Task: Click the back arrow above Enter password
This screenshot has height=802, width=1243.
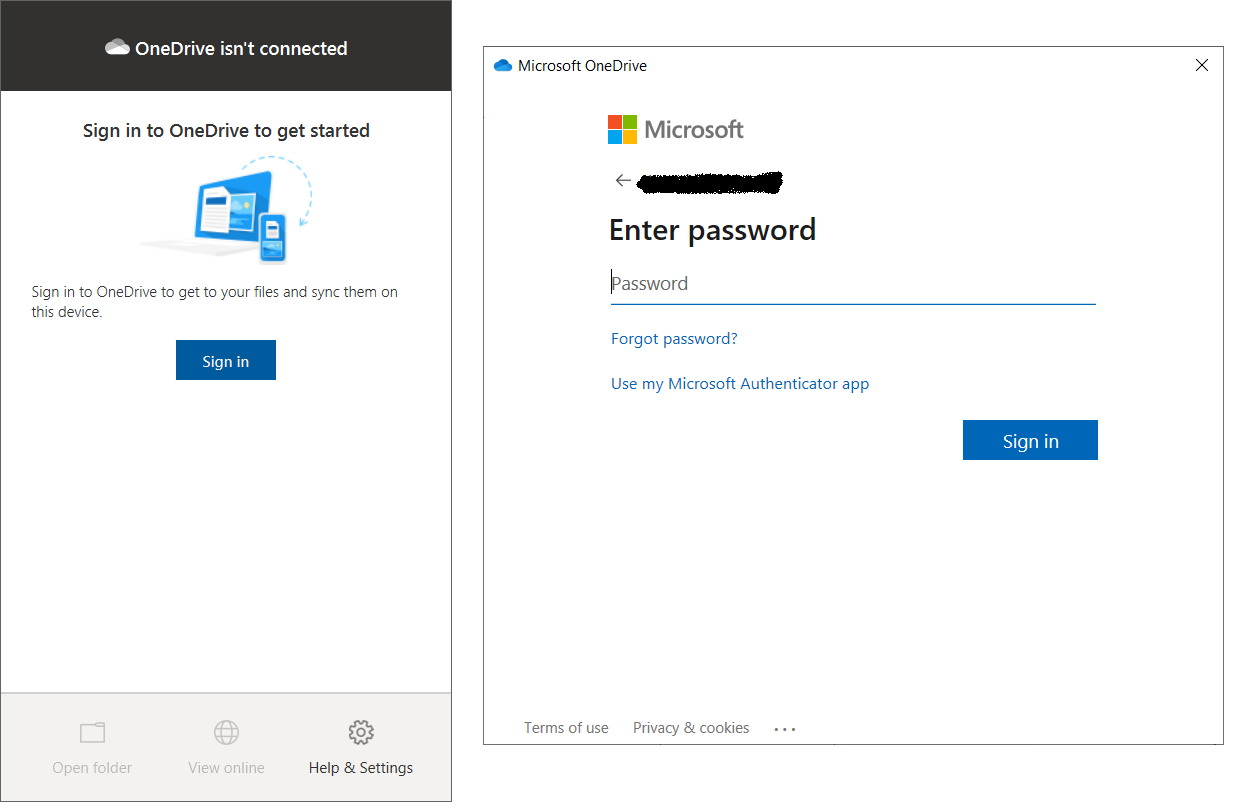Action: click(622, 180)
